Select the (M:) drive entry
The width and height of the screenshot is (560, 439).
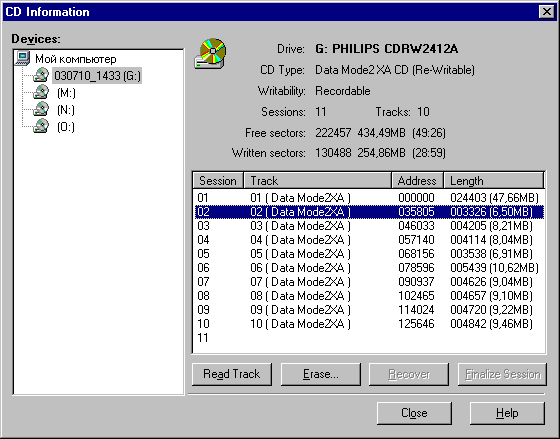66,93
